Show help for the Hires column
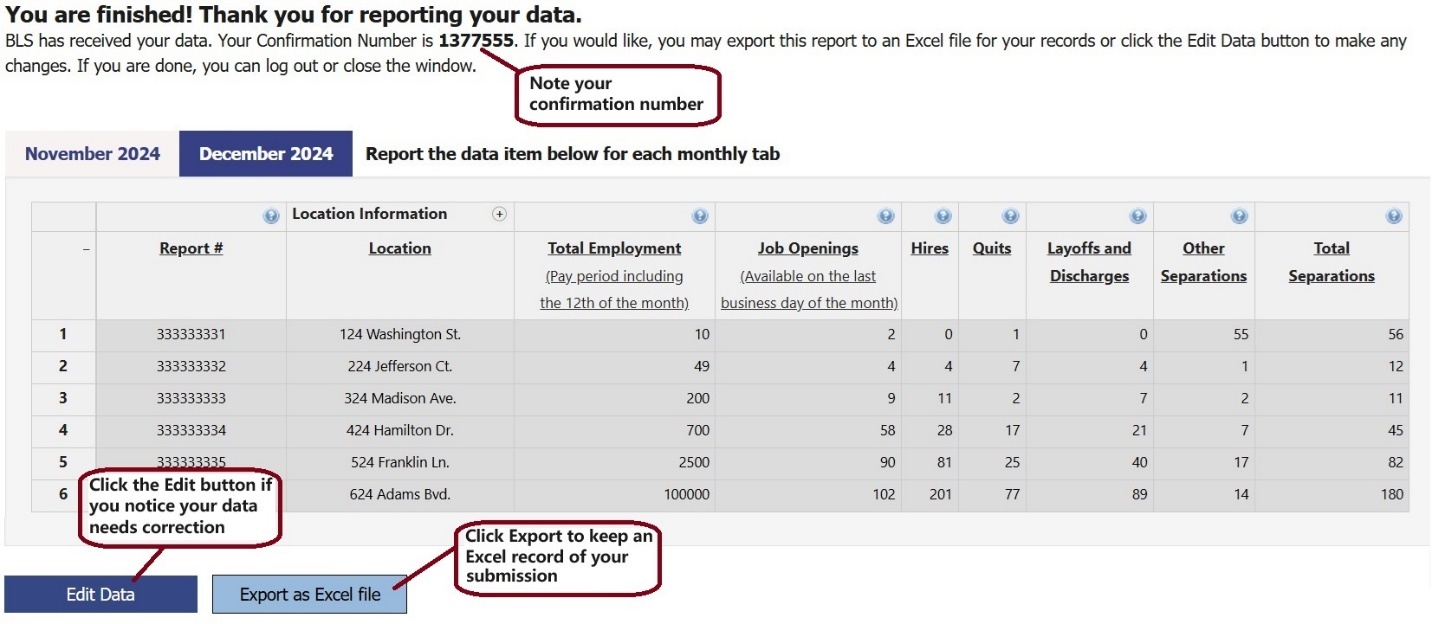The height and width of the screenshot is (624, 1432). click(x=942, y=216)
